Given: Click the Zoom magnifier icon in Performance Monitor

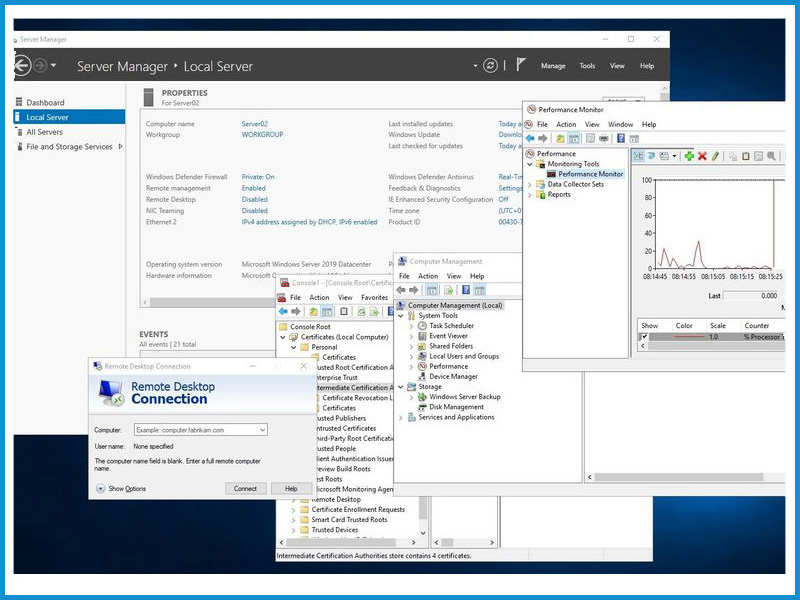Looking at the screenshot, I should (x=771, y=156).
